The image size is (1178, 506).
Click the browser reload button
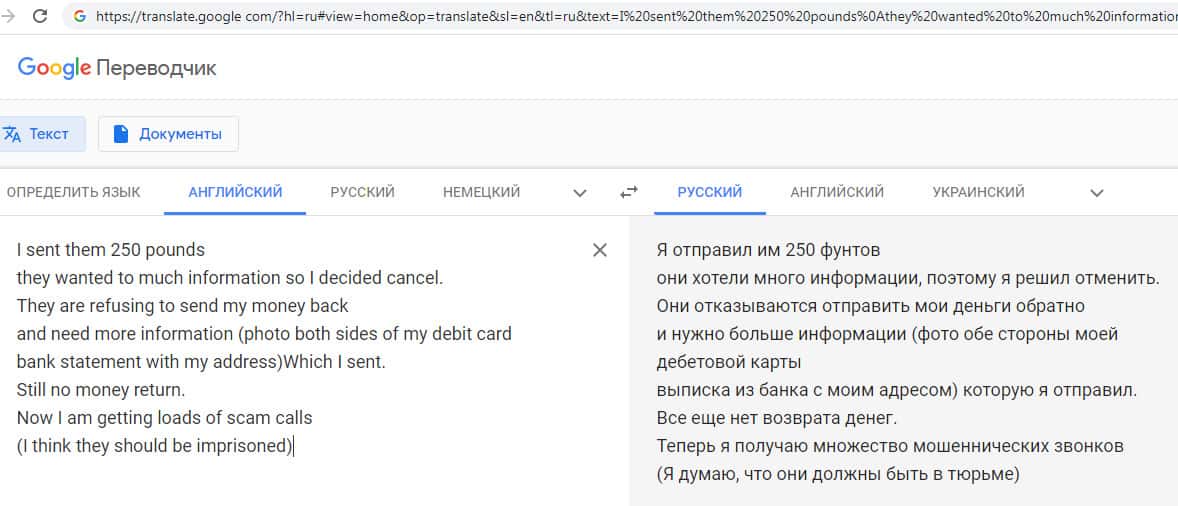point(41,16)
